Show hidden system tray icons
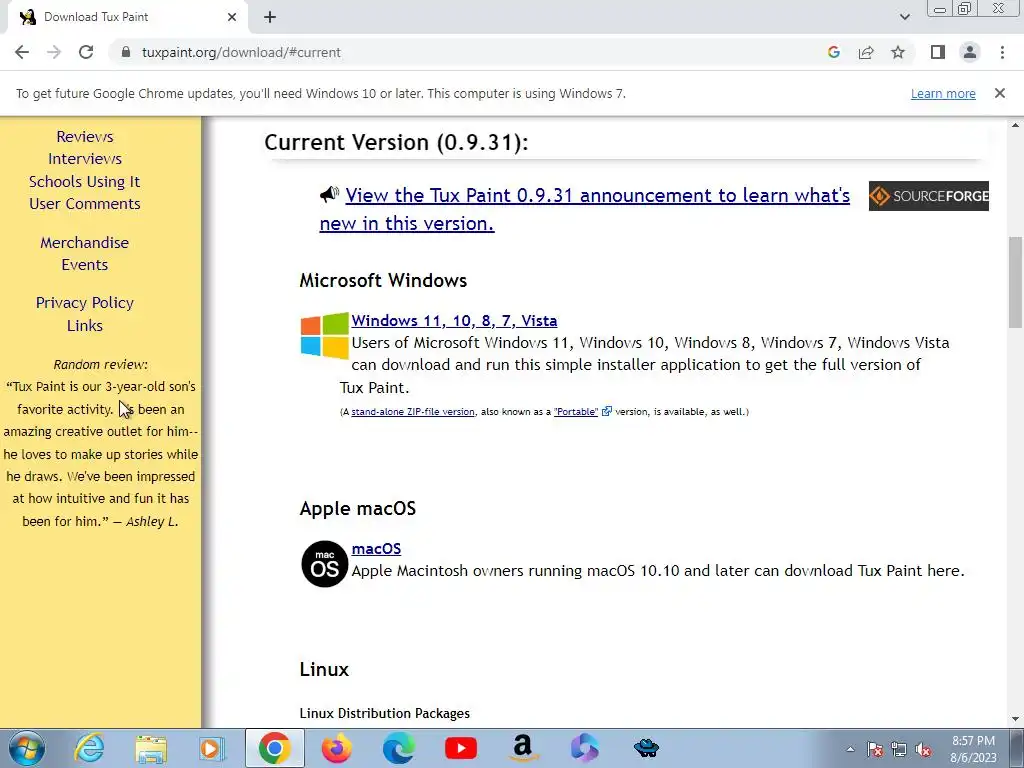 pyautogui.click(x=850, y=749)
